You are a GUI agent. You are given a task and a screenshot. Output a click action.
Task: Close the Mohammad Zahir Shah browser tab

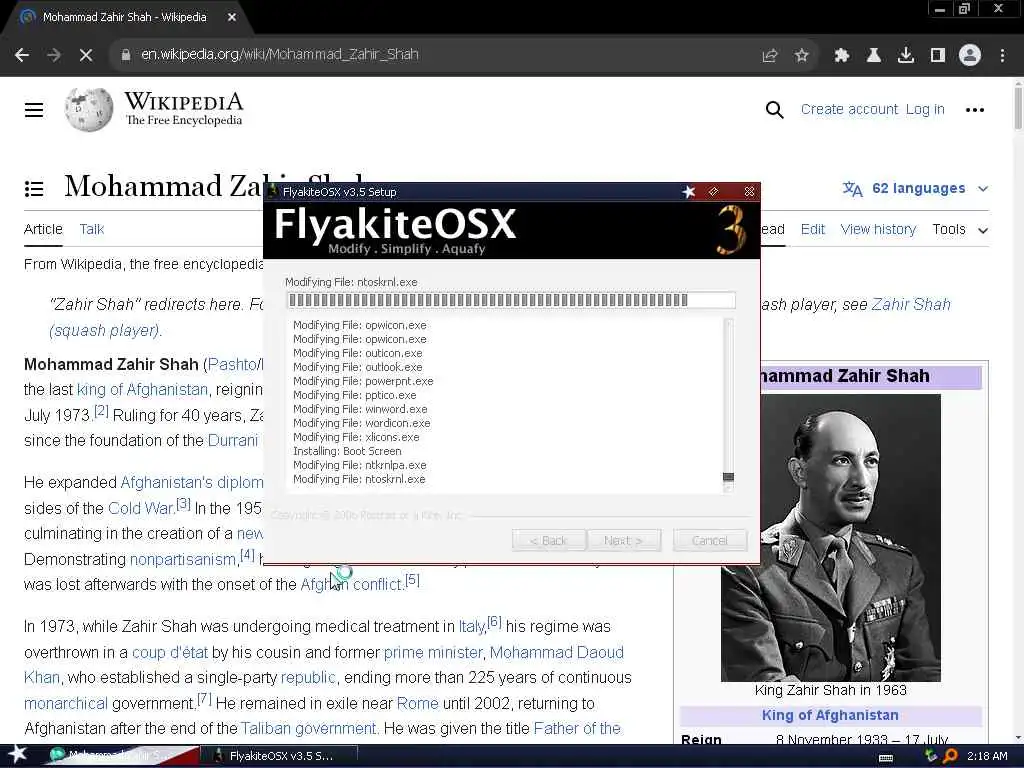click(232, 18)
